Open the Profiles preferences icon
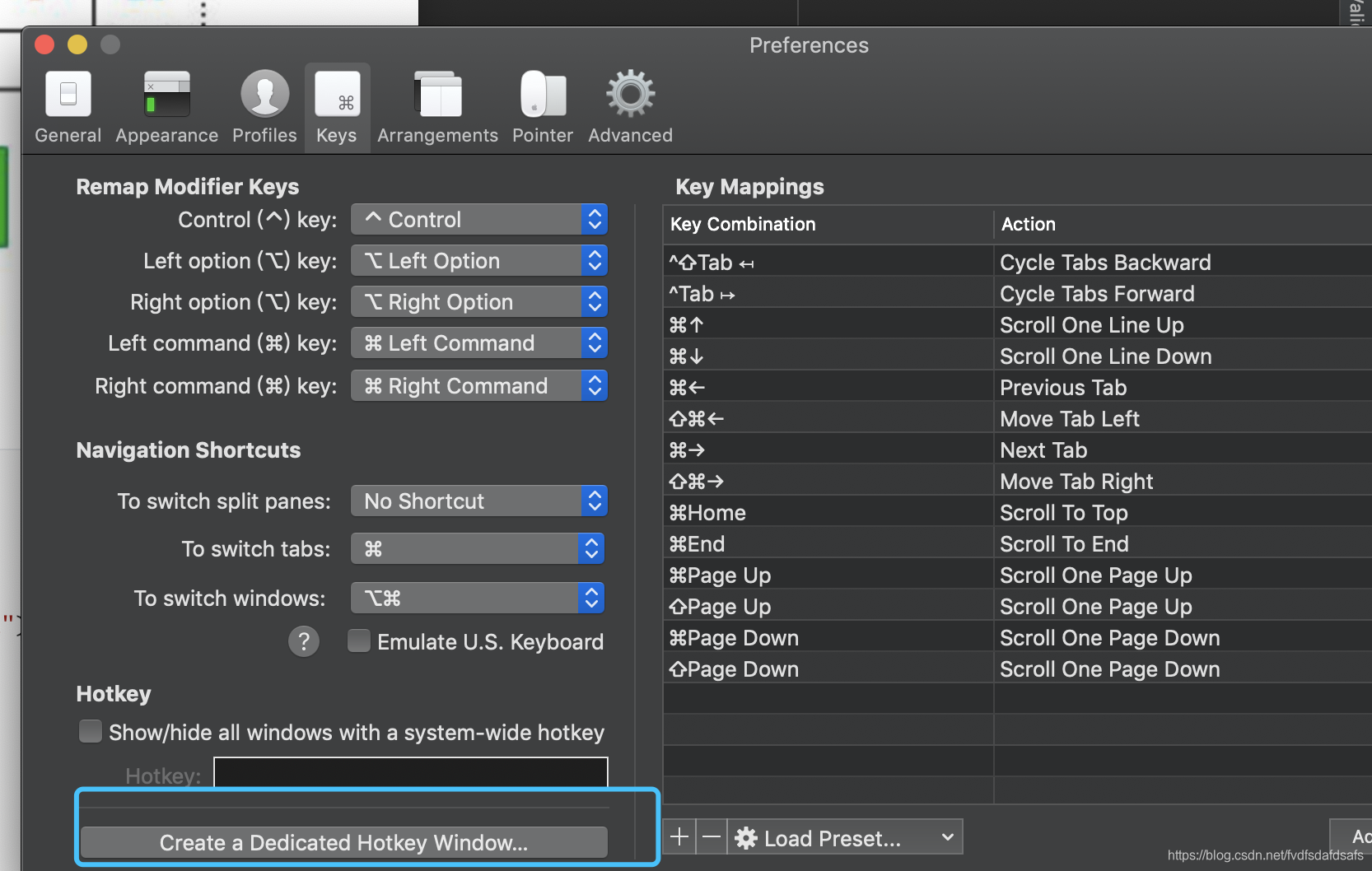The height and width of the screenshot is (871, 1372). 264,107
